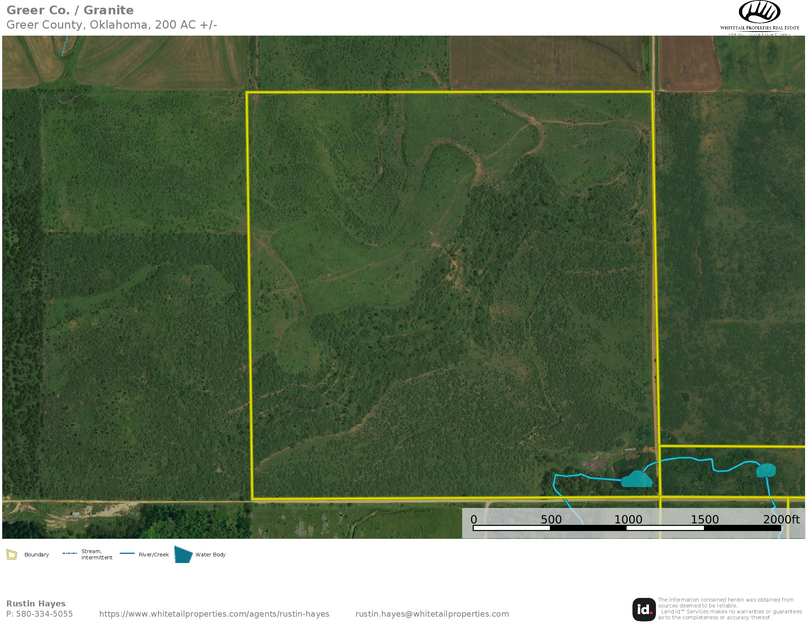Viewport: 808px width, 624px height.
Task: Click the Land id logo icon
Action: coord(644,609)
